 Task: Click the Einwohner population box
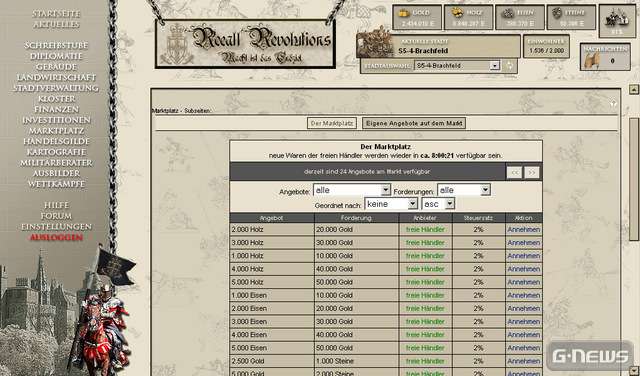(547, 47)
